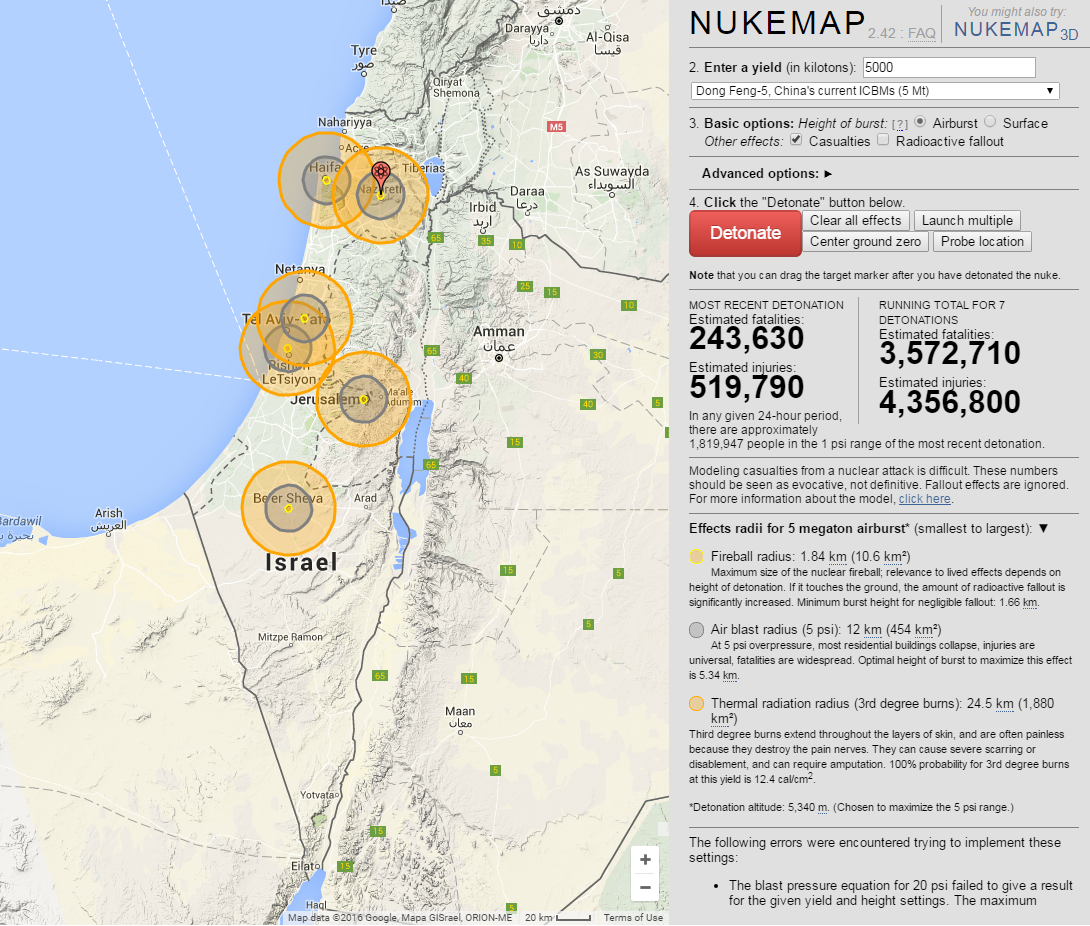This screenshot has width=1090, height=926.
Task: Click the red target marker pin near Nazareth
Action: (380, 177)
